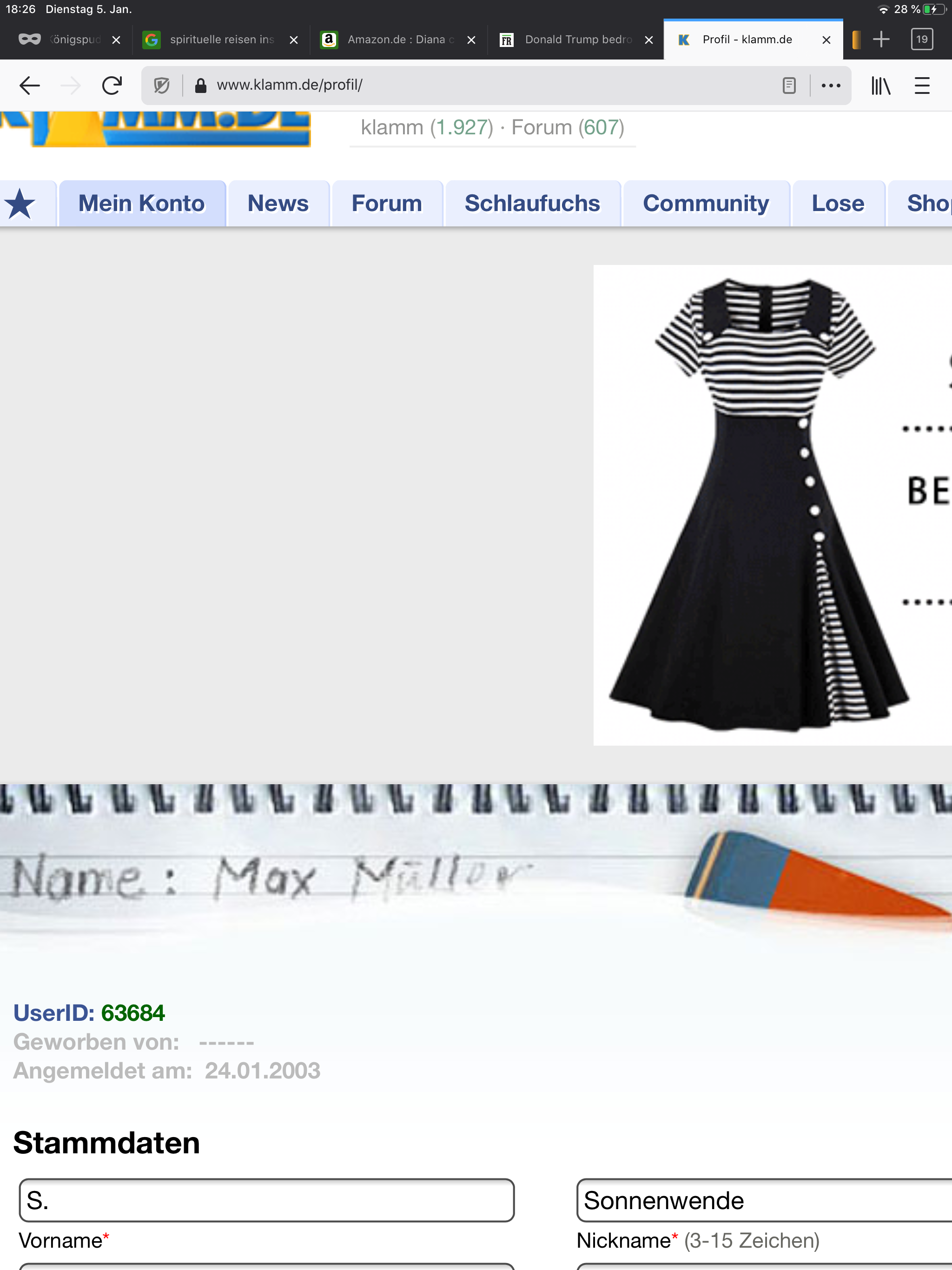The image size is (952, 1270).
Task: Show all 19 open tabs
Action: click(922, 39)
